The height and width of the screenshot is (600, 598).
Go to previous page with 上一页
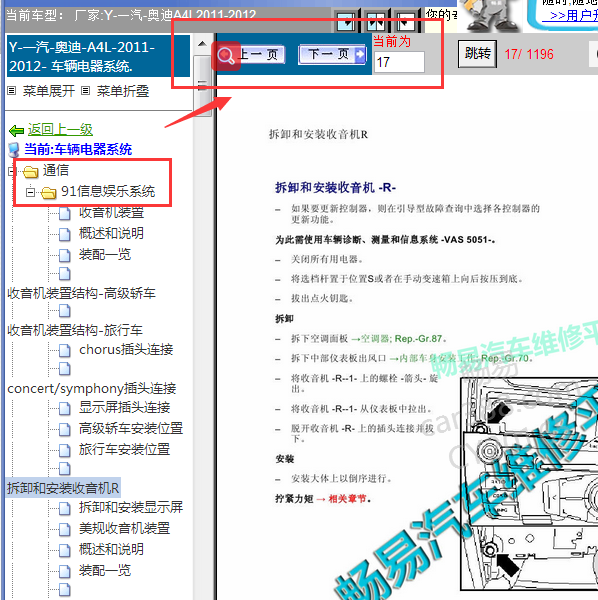(x=250, y=54)
